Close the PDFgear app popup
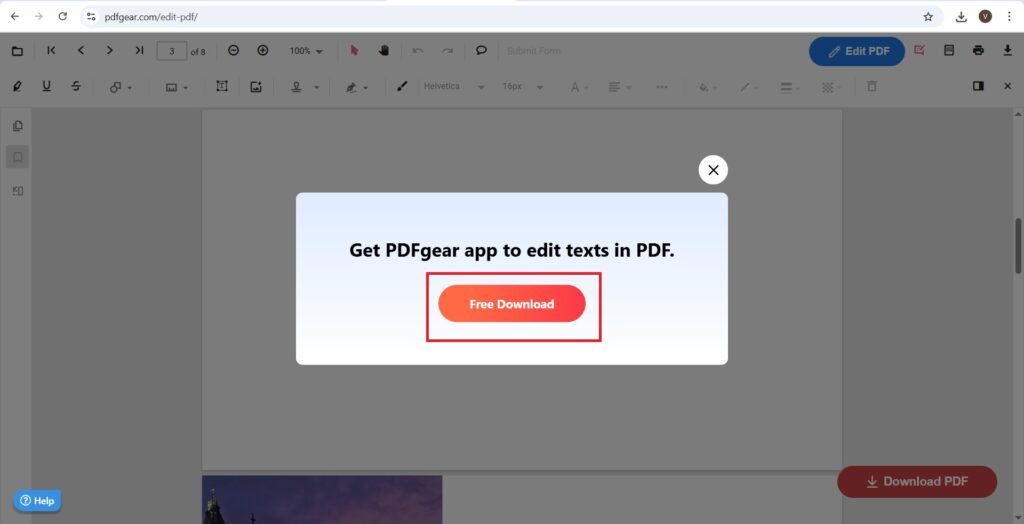1024x524 pixels. tap(713, 170)
